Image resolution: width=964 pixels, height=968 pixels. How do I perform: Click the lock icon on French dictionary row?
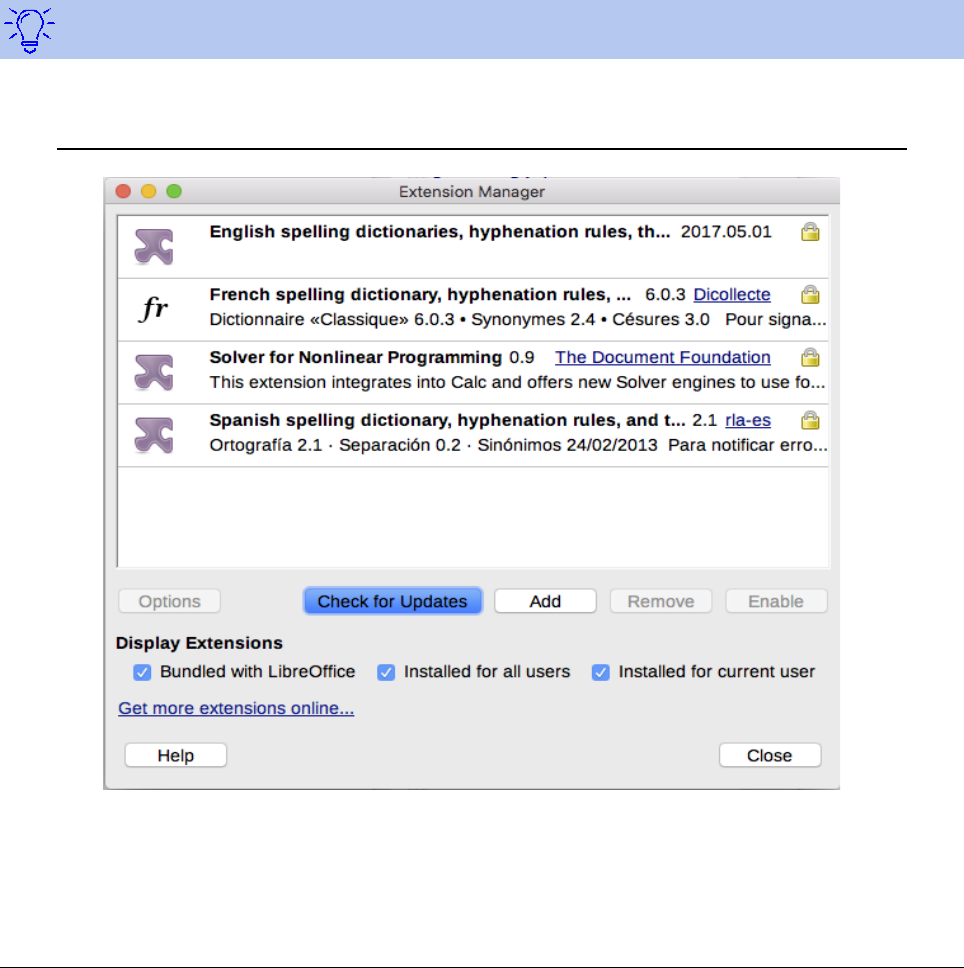810,295
